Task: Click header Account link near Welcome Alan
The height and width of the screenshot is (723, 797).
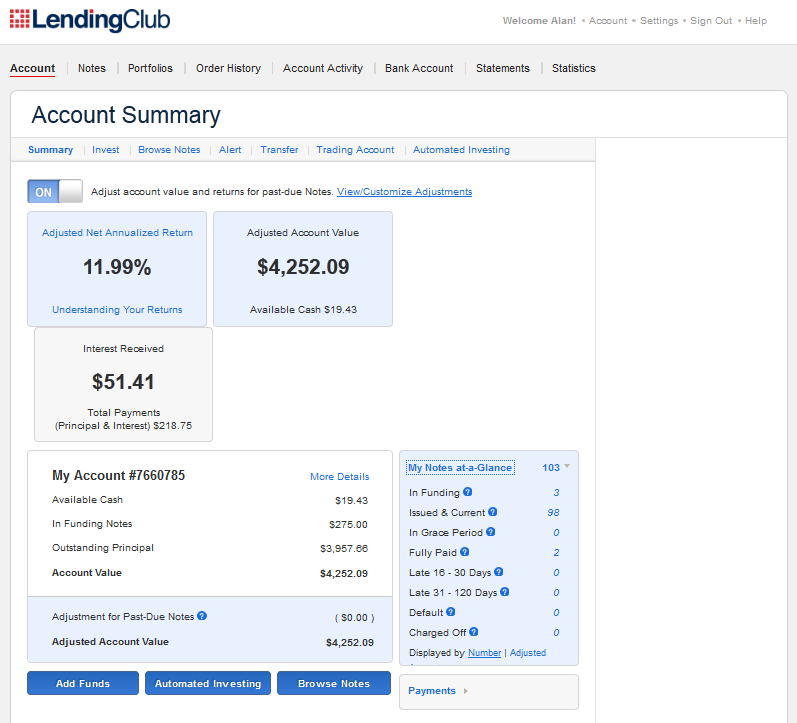Action: point(608,21)
